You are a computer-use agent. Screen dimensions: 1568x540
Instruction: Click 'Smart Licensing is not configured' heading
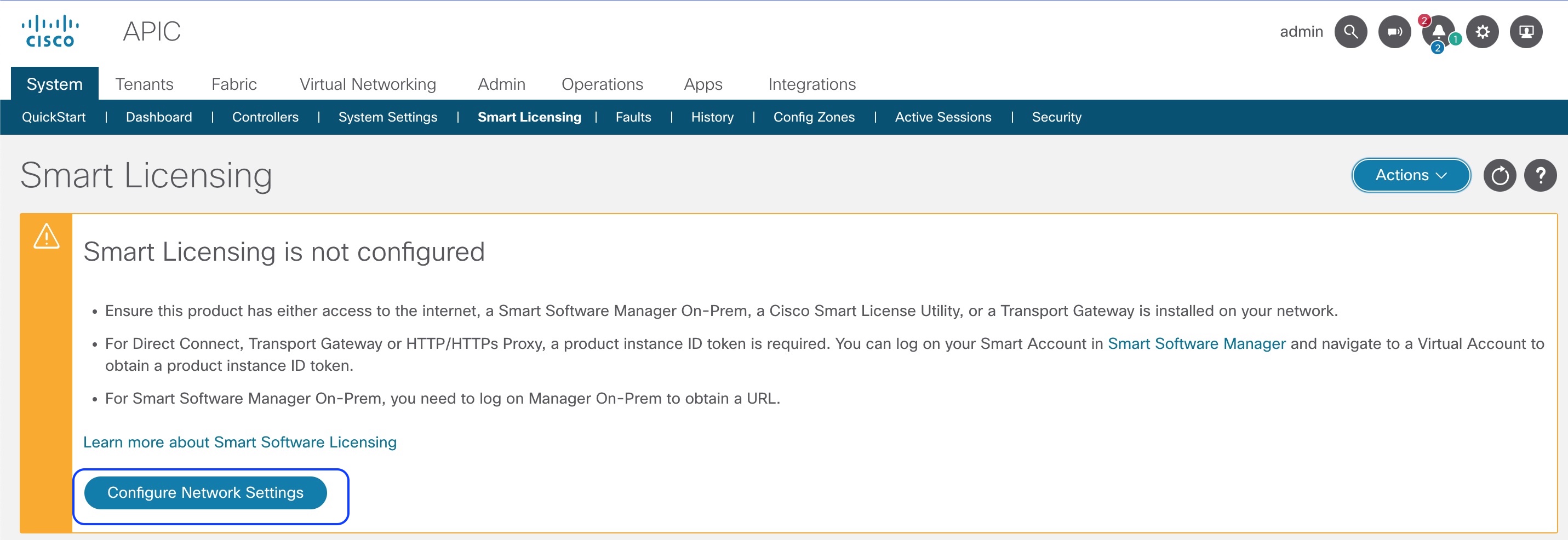point(284,252)
